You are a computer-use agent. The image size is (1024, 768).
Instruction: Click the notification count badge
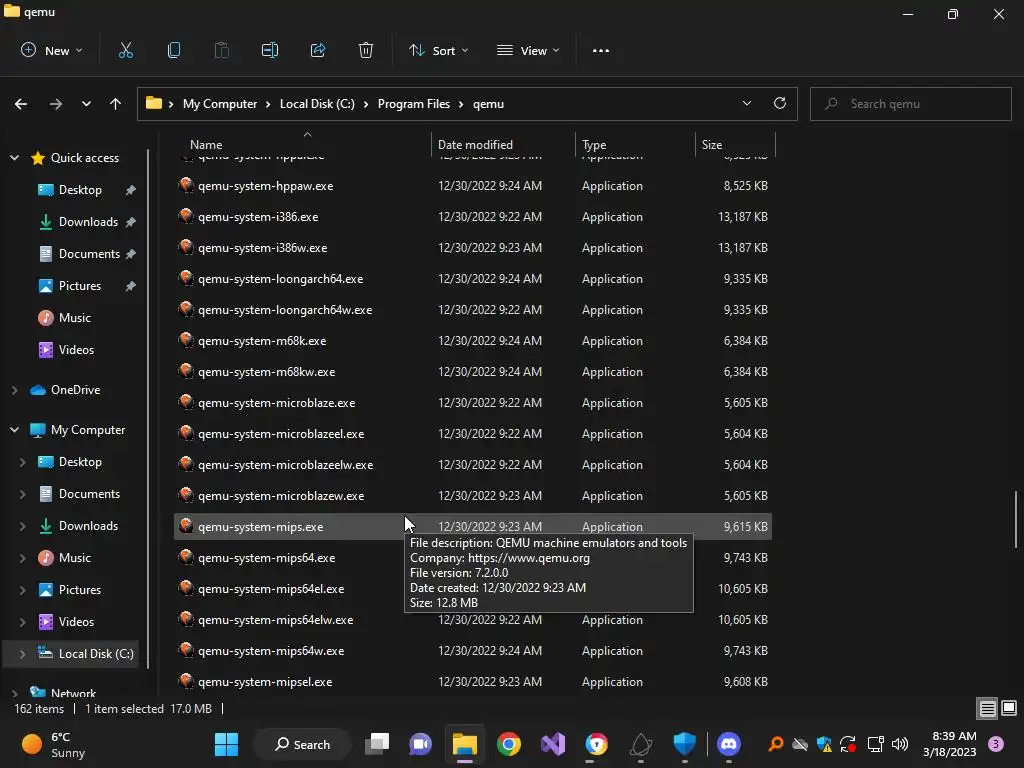click(x=996, y=744)
